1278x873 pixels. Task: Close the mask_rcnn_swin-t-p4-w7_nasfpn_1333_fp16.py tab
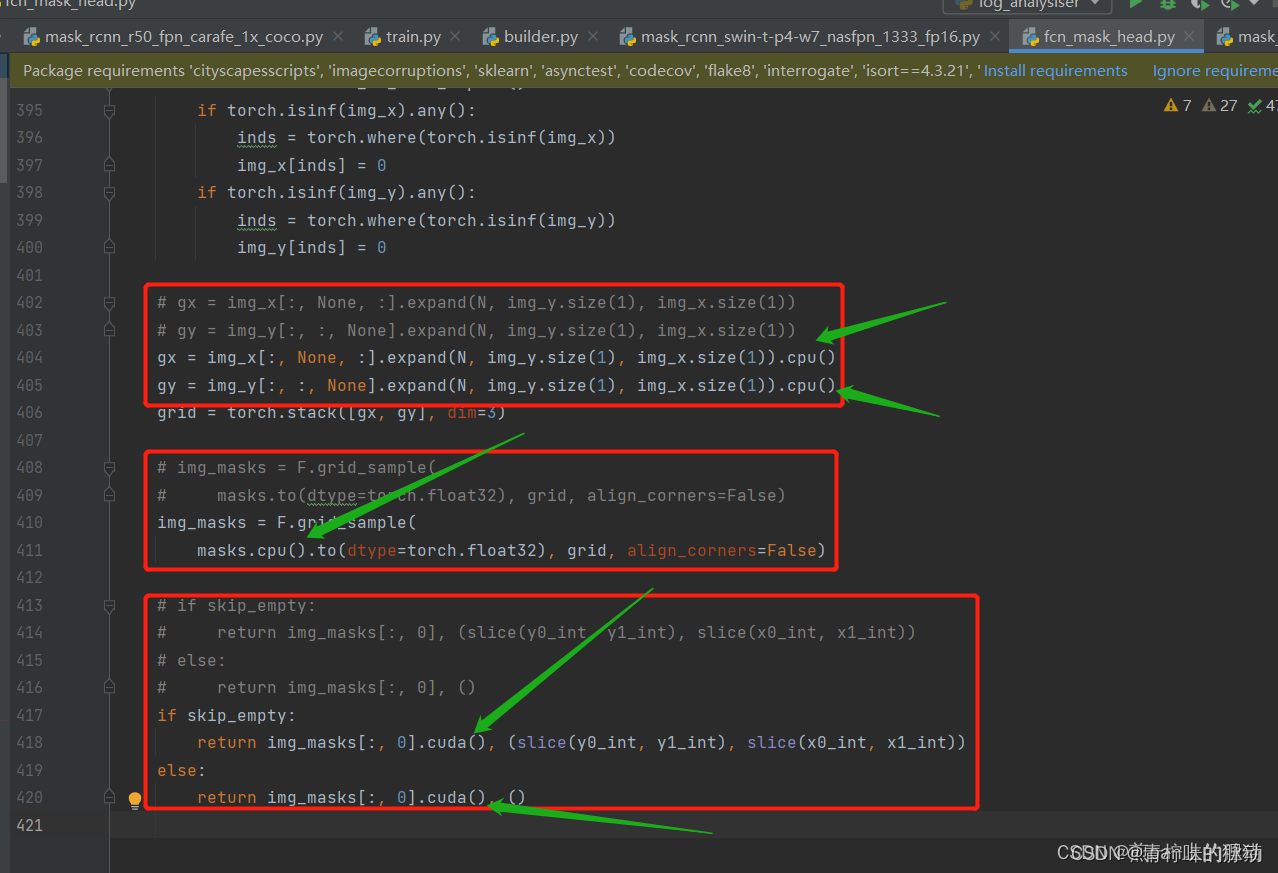[x=994, y=37]
